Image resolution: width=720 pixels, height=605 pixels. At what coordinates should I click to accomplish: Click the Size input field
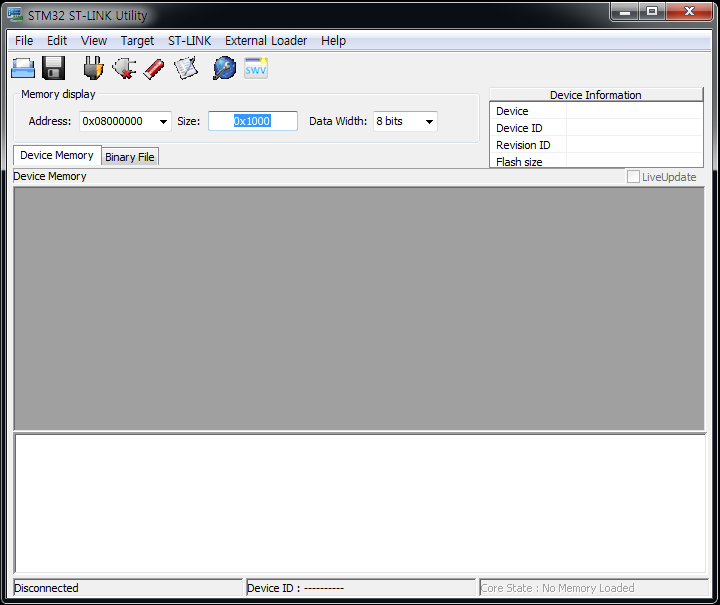(x=253, y=121)
